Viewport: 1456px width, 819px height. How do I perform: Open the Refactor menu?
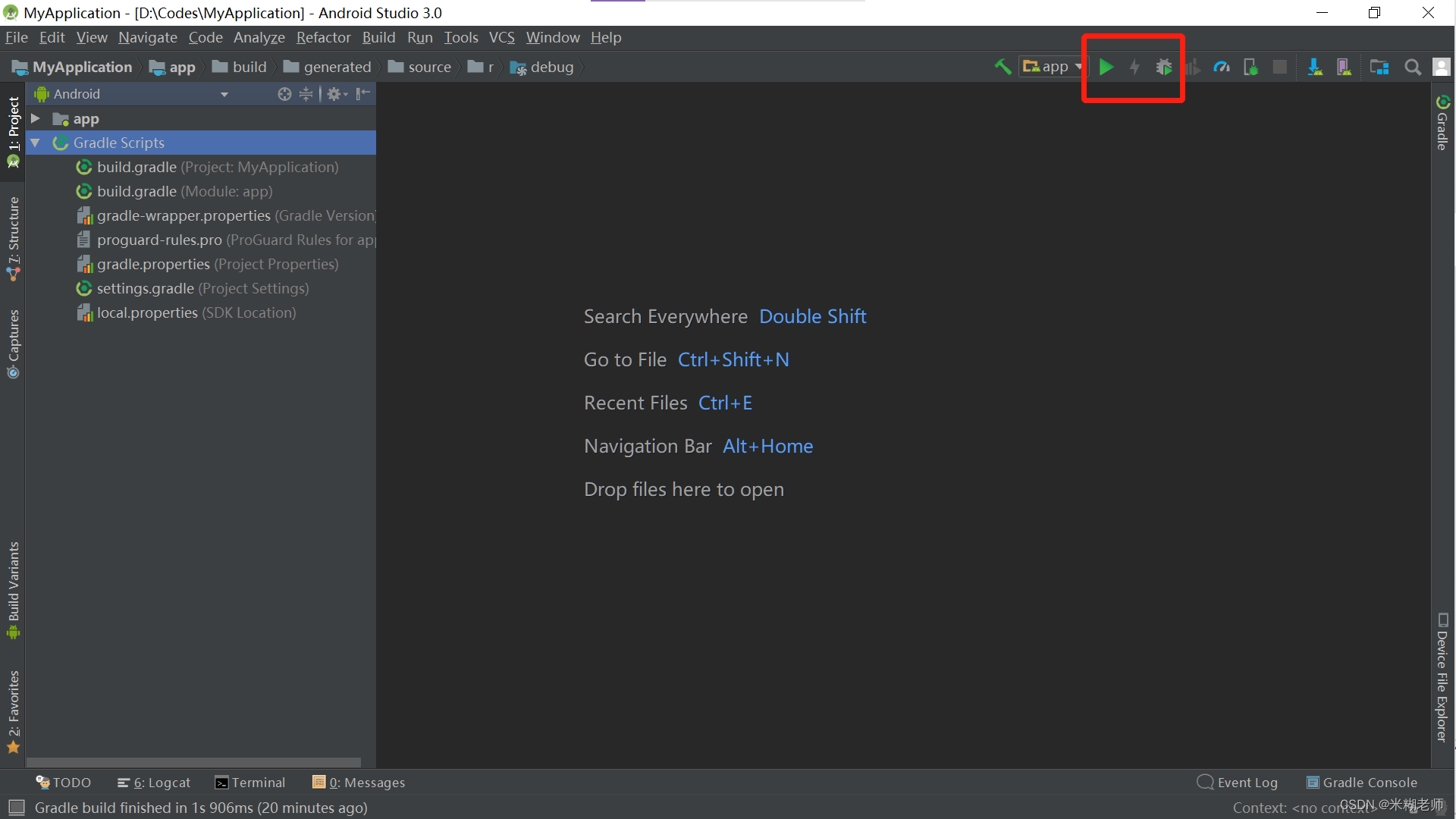click(x=323, y=37)
